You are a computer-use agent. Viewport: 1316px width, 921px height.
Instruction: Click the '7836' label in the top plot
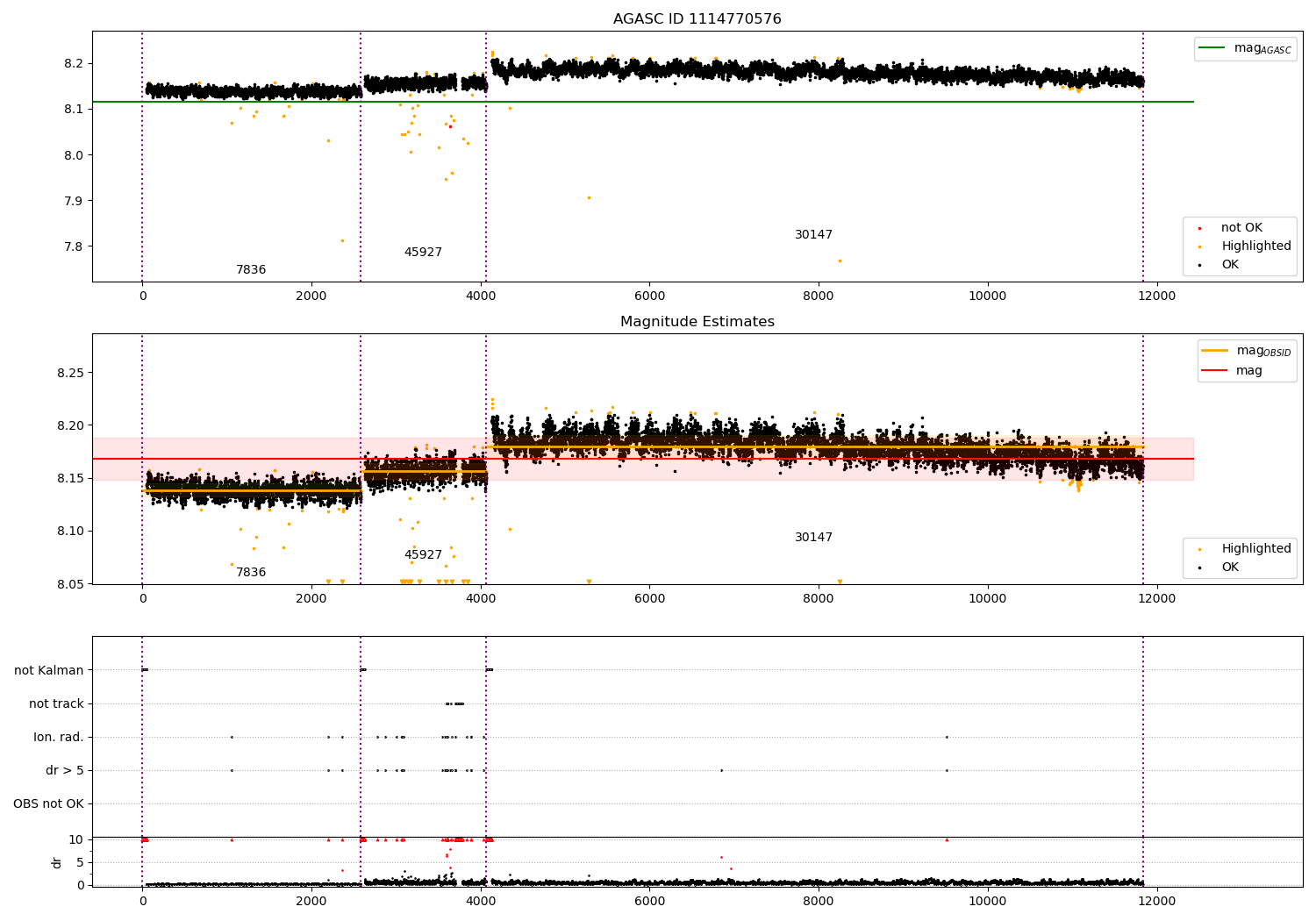tap(251, 270)
